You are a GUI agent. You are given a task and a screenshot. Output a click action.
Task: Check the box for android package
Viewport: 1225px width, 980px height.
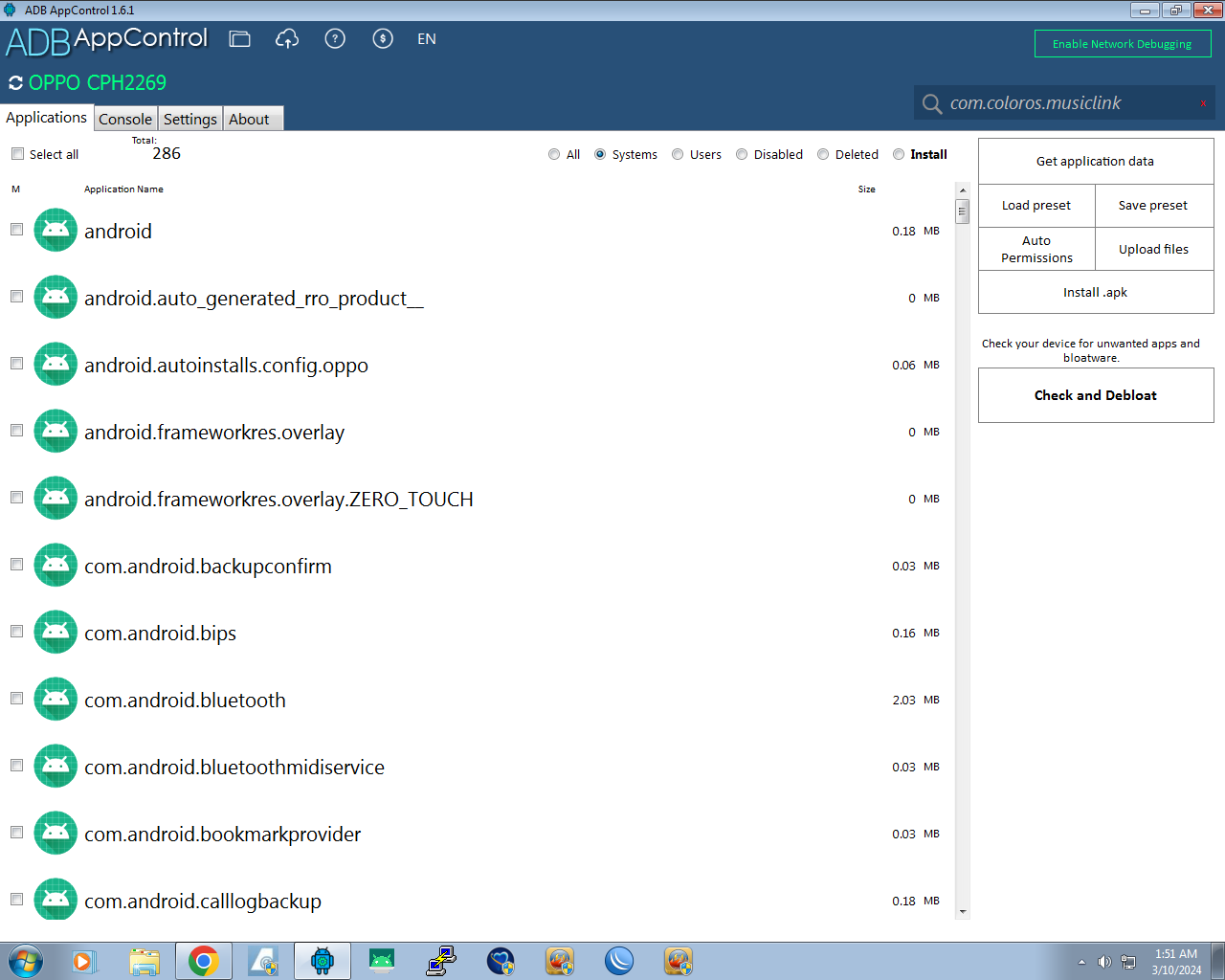click(16, 230)
